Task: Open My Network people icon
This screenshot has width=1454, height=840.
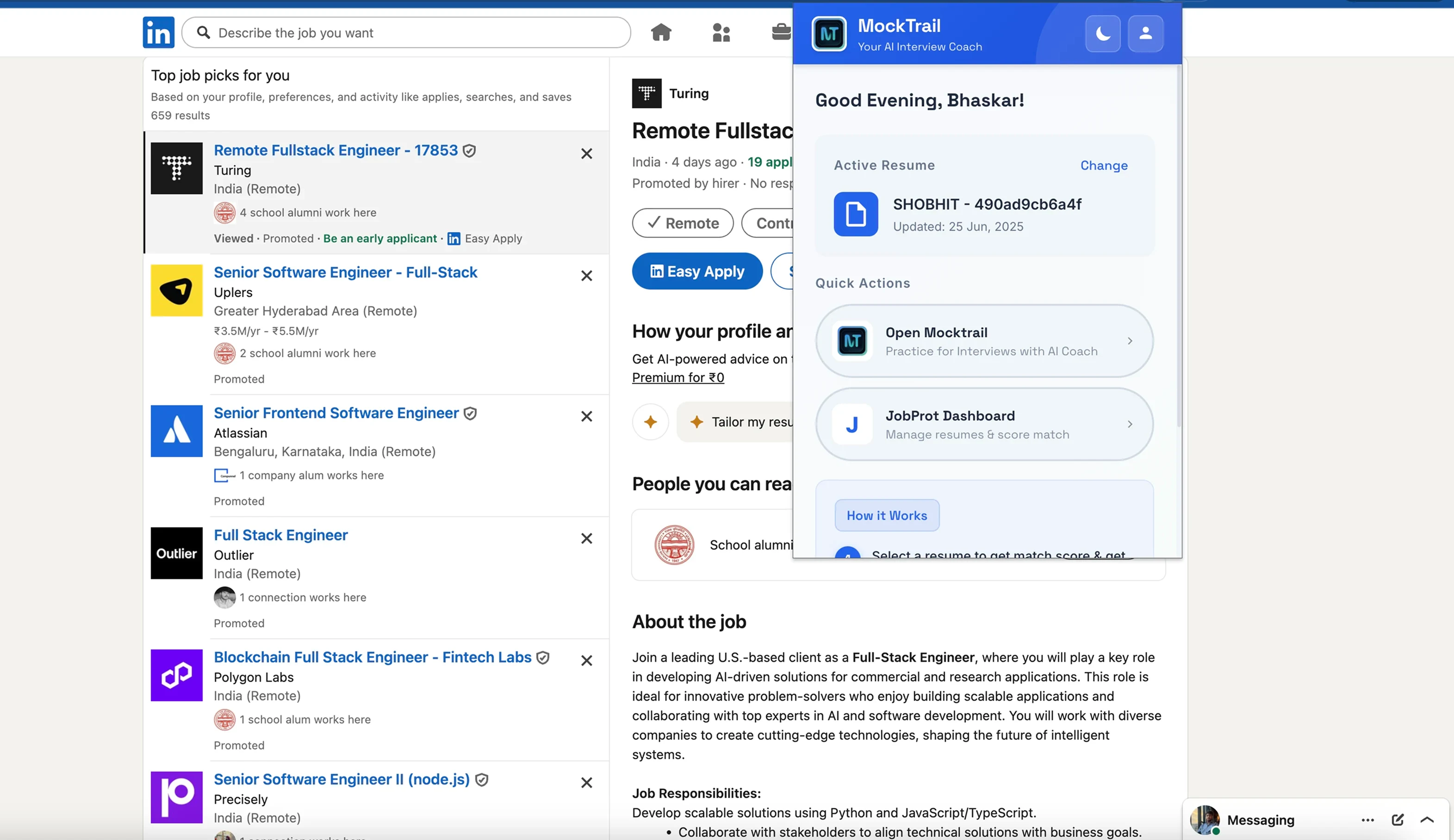Action: [721, 32]
